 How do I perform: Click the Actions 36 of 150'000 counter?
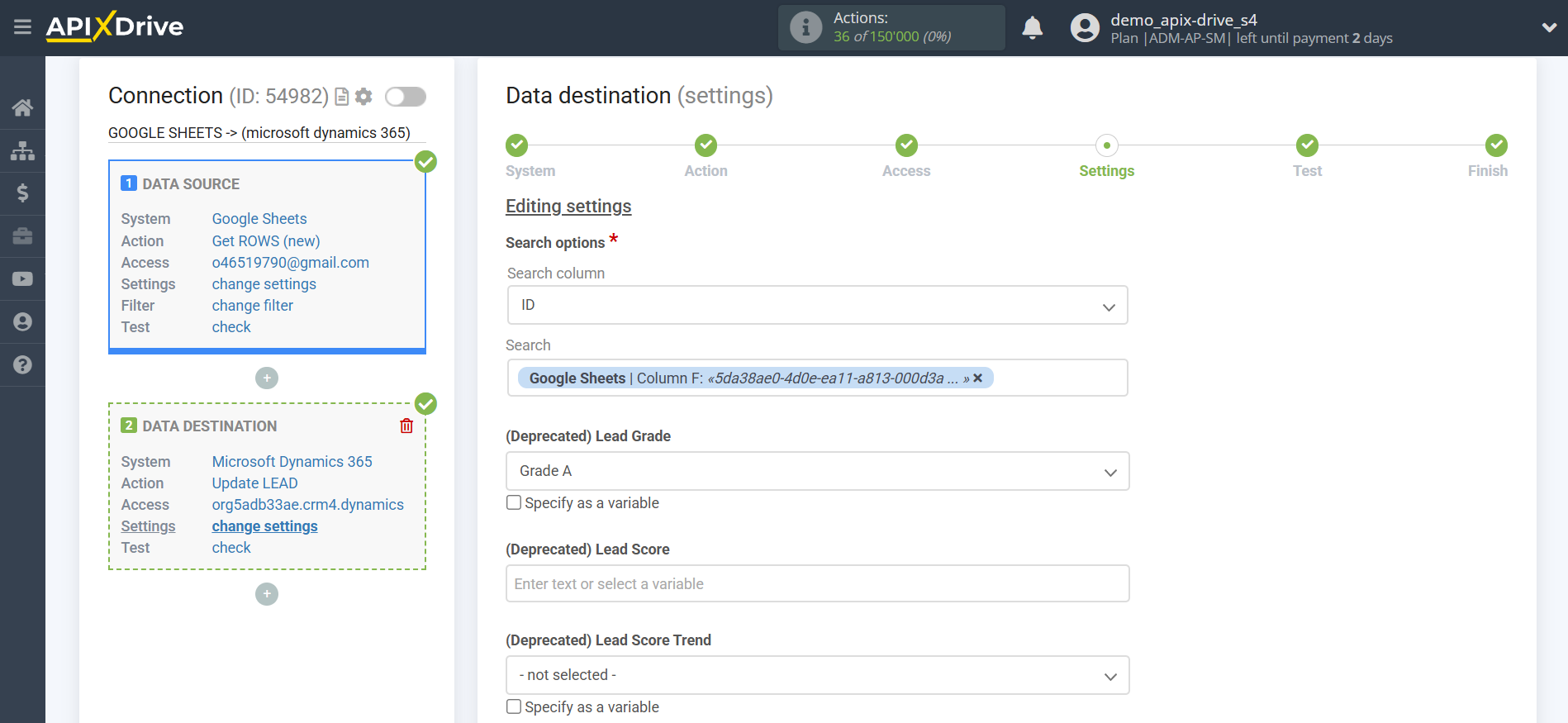892,27
